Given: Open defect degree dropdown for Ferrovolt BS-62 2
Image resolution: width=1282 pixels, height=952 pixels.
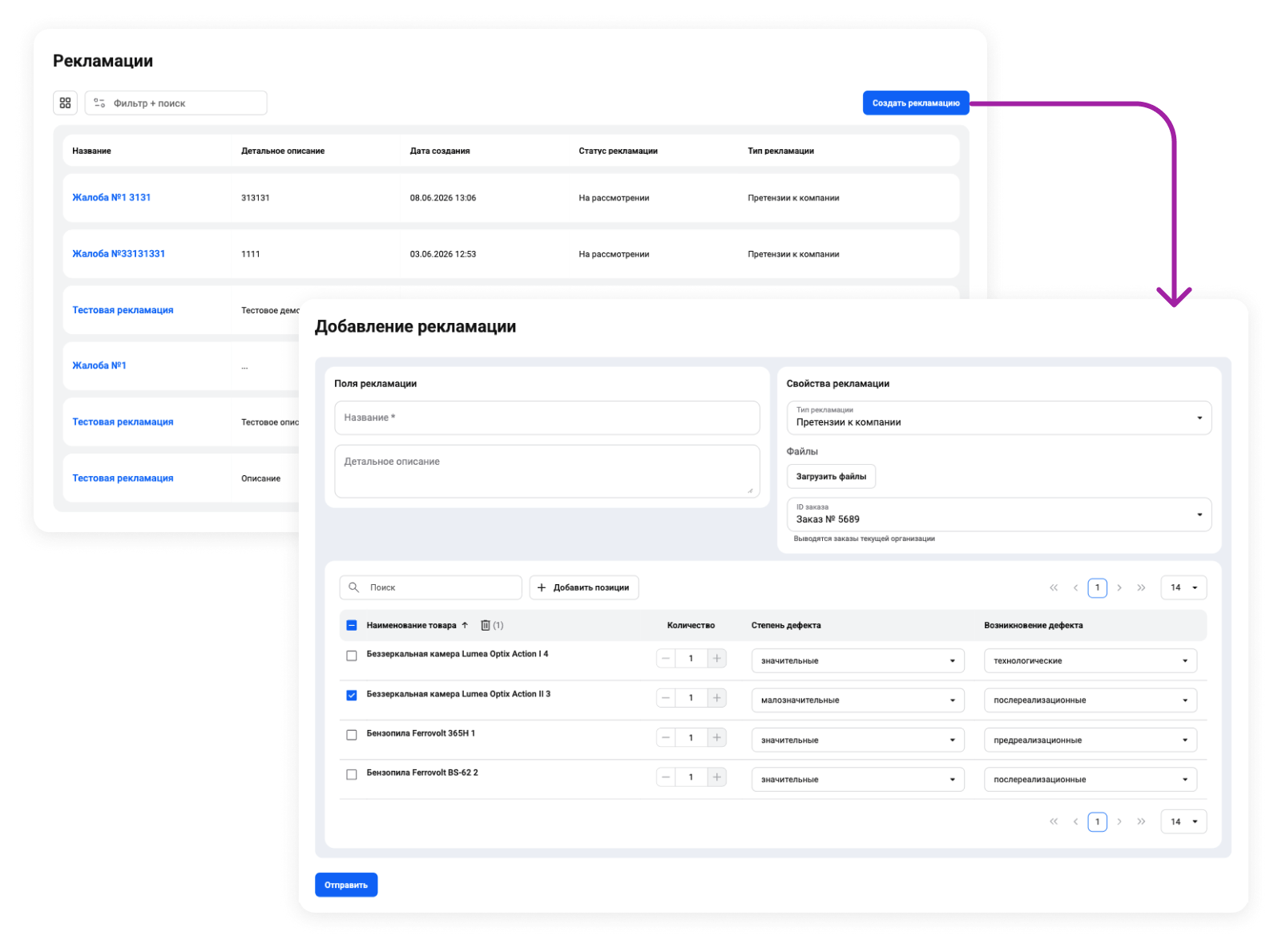Looking at the screenshot, I should (x=857, y=779).
